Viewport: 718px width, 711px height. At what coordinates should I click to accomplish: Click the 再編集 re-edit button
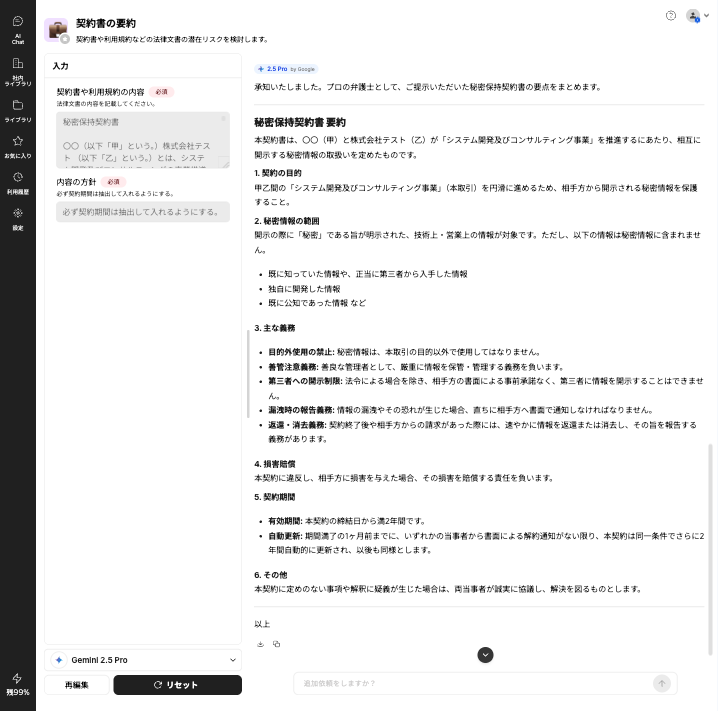(x=77, y=685)
